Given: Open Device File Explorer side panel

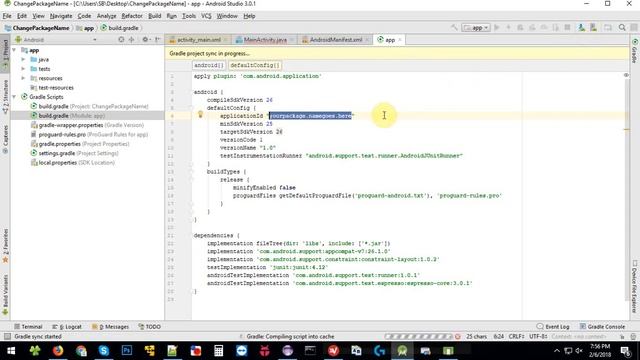Looking at the screenshot, I should [635, 287].
